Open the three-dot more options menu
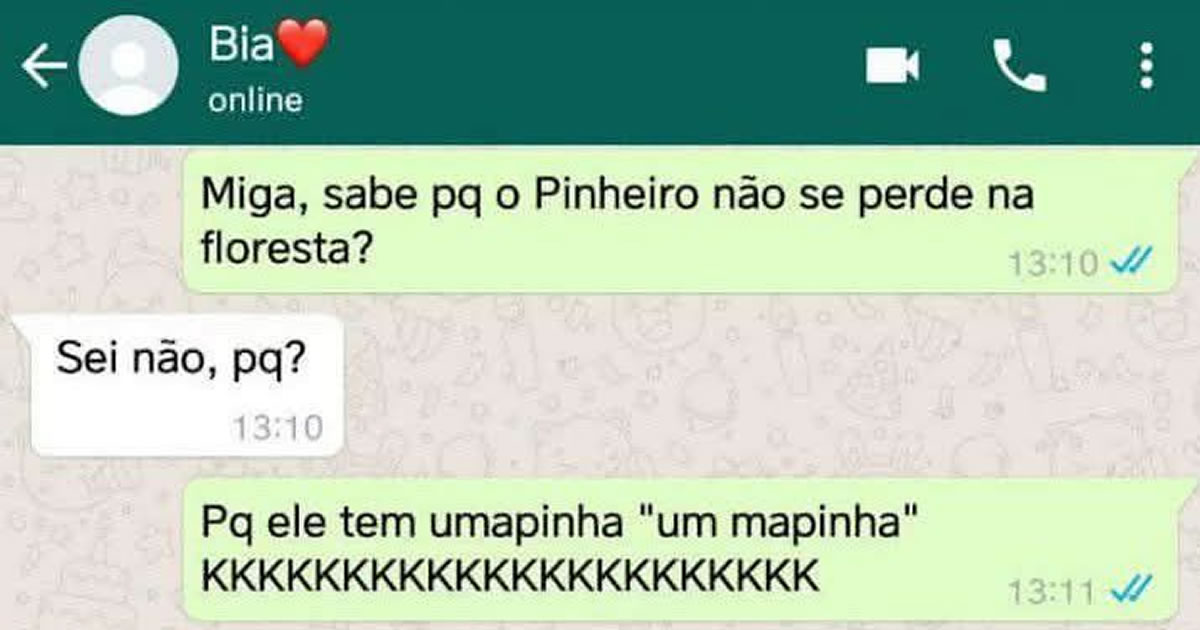This screenshot has width=1200, height=630. click(1146, 67)
